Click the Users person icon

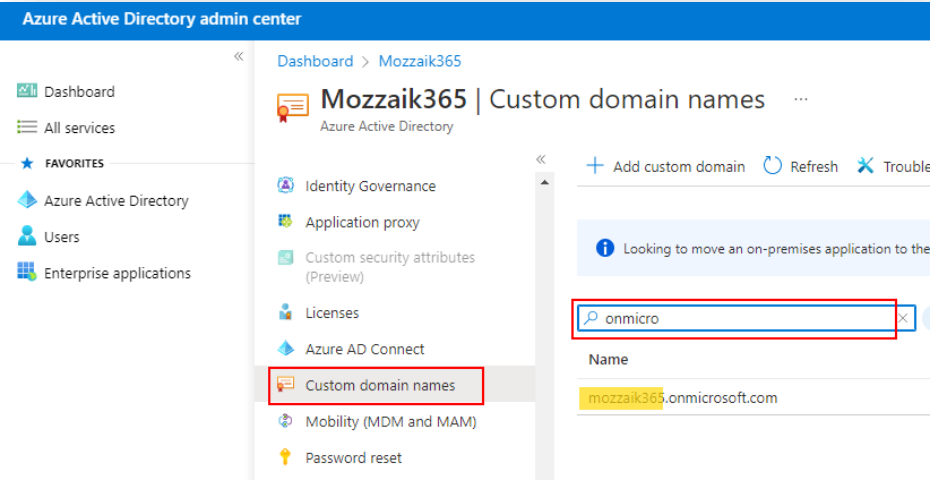pyautogui.click(x=27, y=236)
